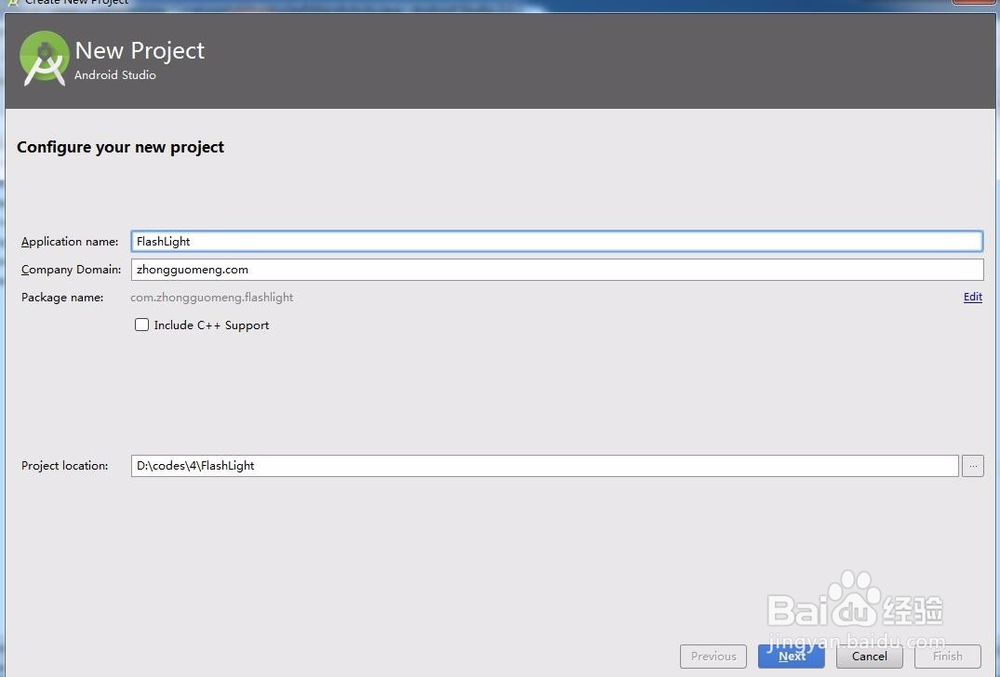
Task: Click the disabled Previous button
Action: (x=713, y=656)
